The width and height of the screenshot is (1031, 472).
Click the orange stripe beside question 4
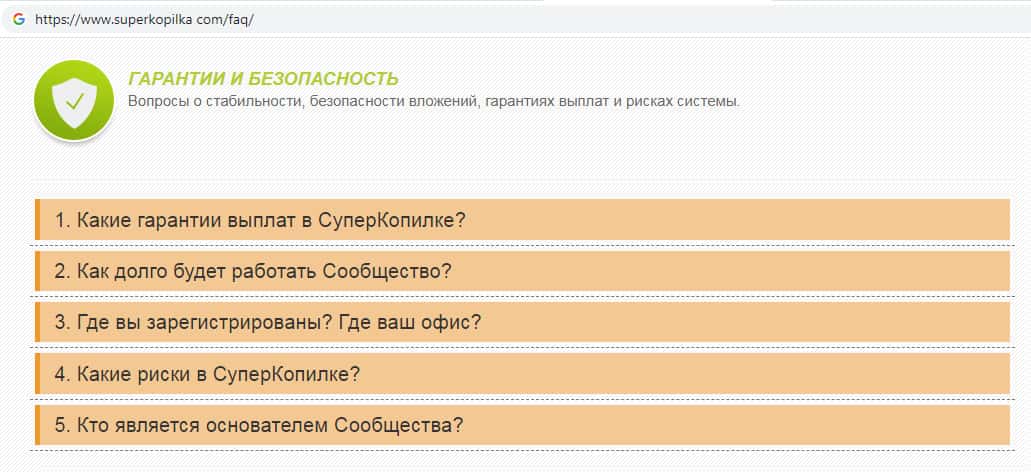tap(37, 374)
